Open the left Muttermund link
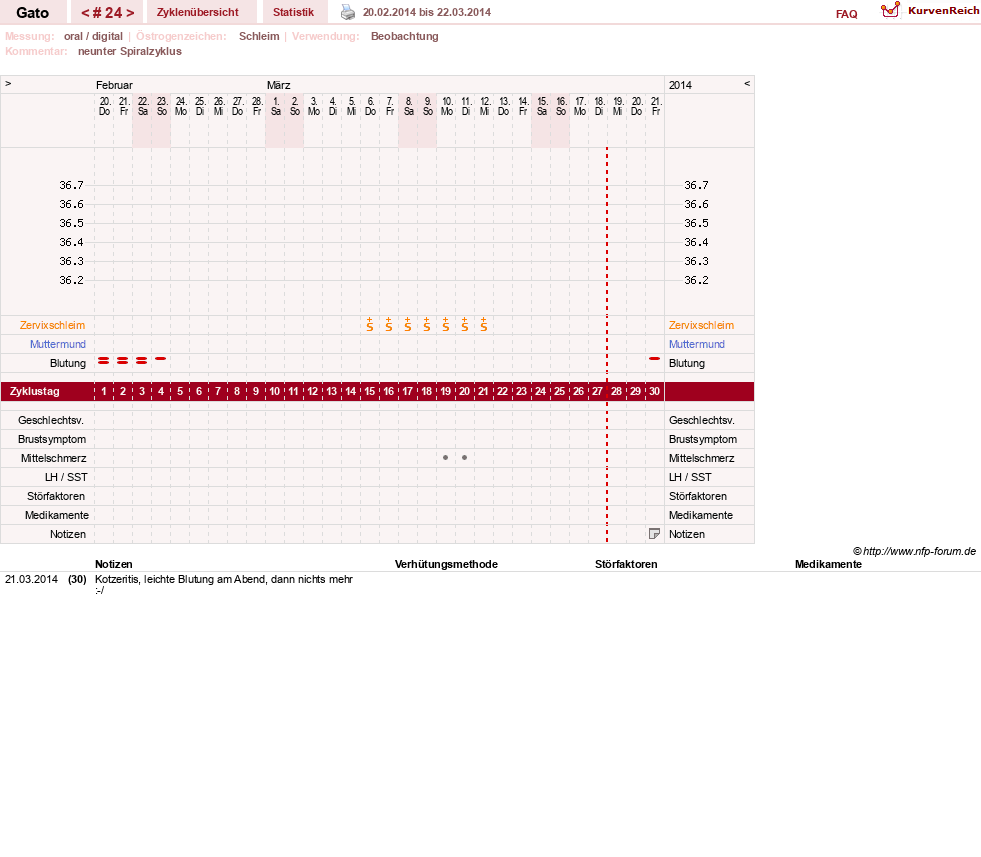 click(x=58, y=344)
